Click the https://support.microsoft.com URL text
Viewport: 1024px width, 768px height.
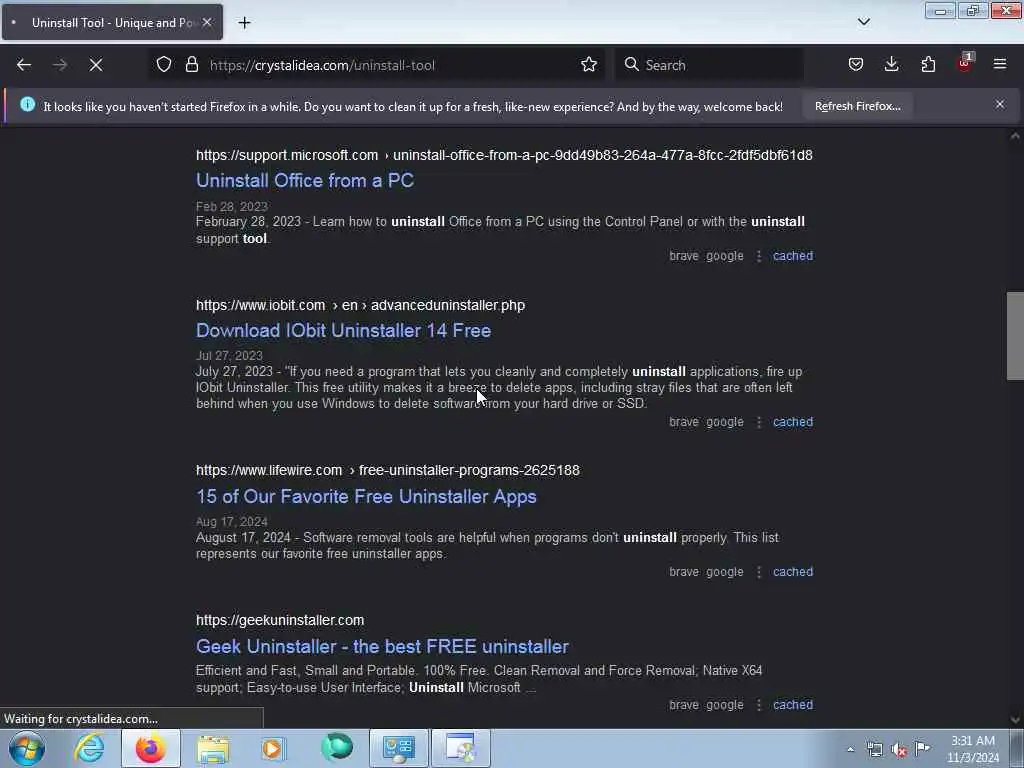(287, 155)
